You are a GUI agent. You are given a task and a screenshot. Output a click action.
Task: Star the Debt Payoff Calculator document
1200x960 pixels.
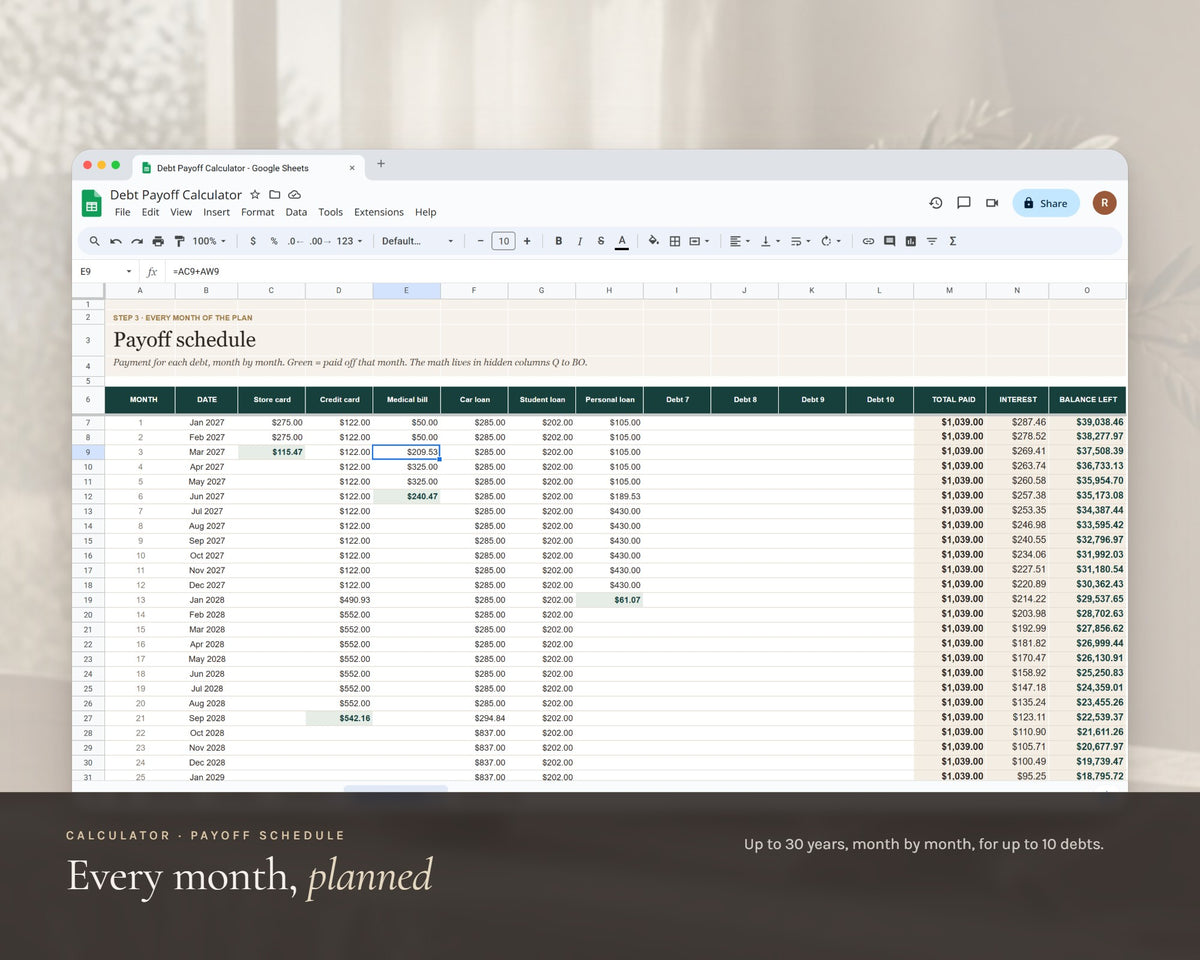[x=255, y=194]
